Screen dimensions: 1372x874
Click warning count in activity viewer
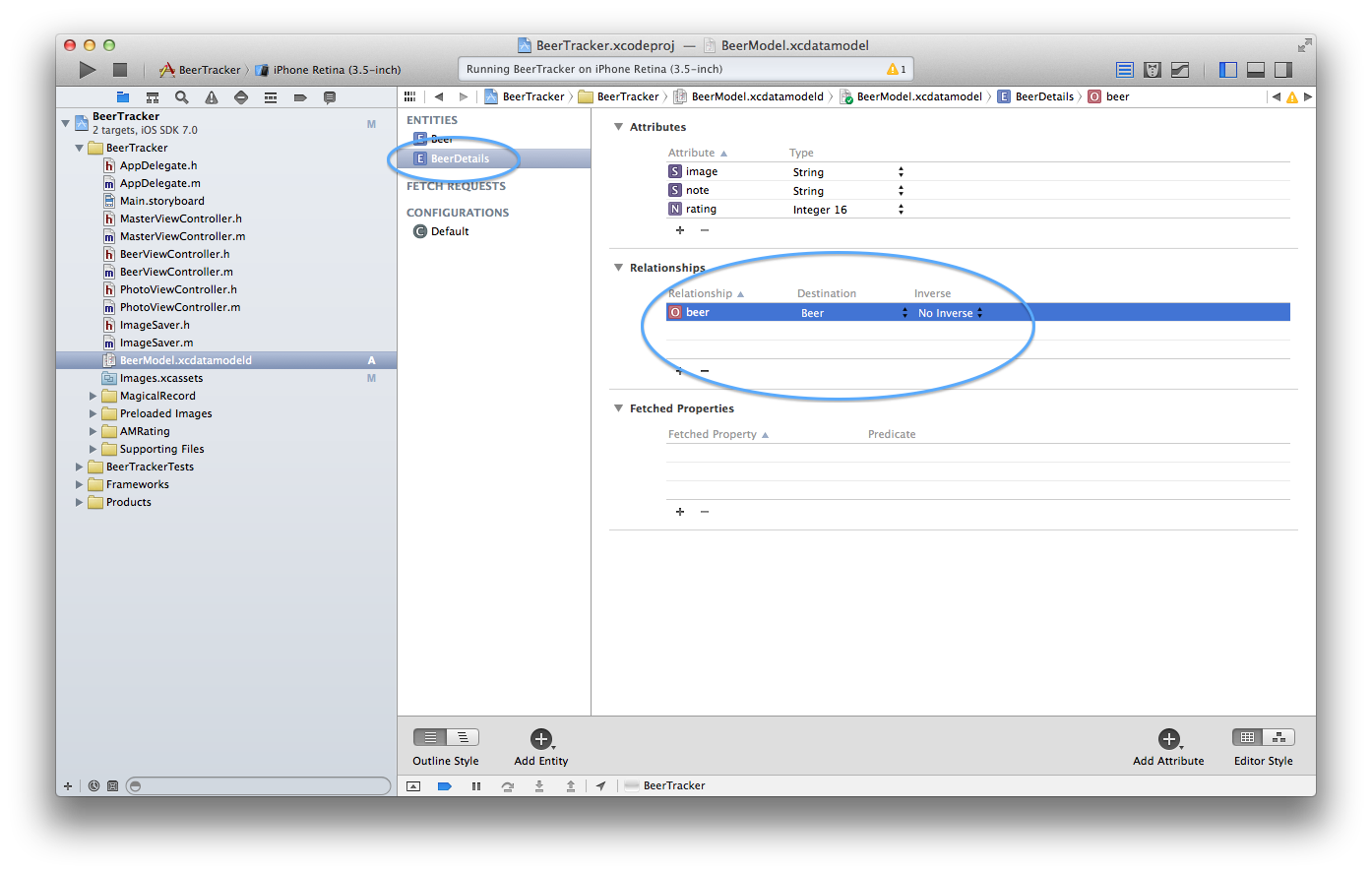897,69
